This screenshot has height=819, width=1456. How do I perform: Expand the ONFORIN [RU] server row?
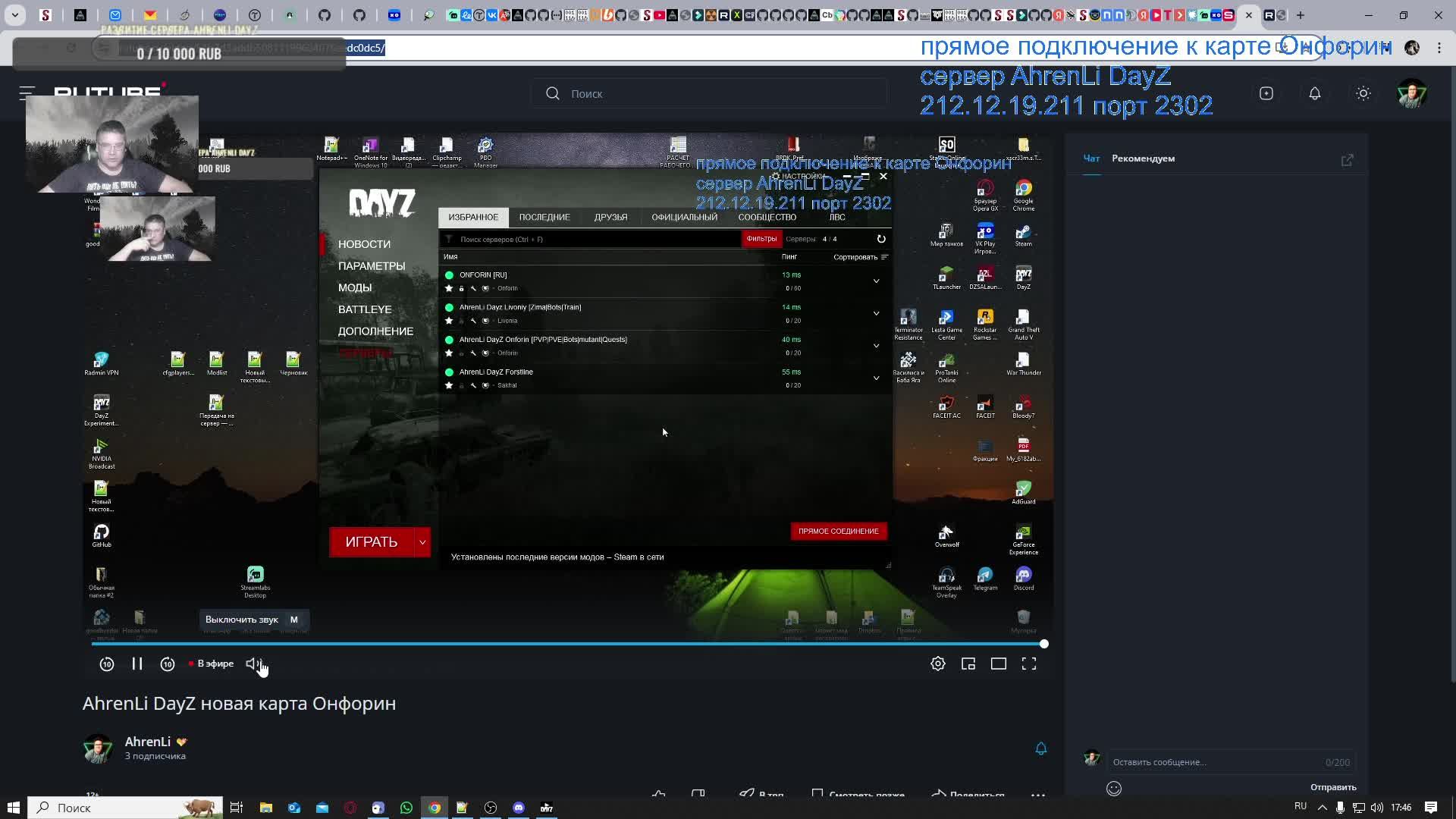click(876, 281)
